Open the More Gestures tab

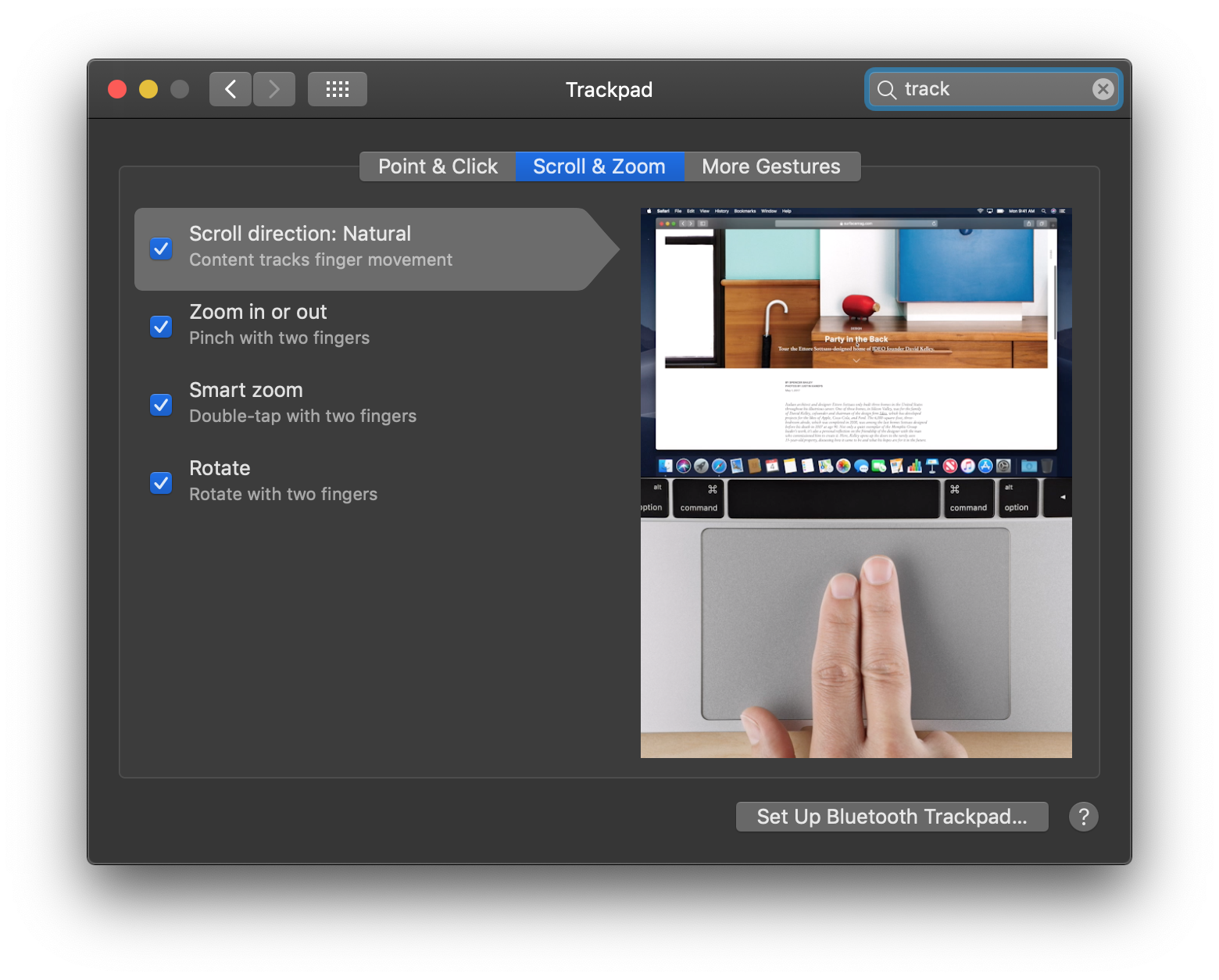(770, 166)
